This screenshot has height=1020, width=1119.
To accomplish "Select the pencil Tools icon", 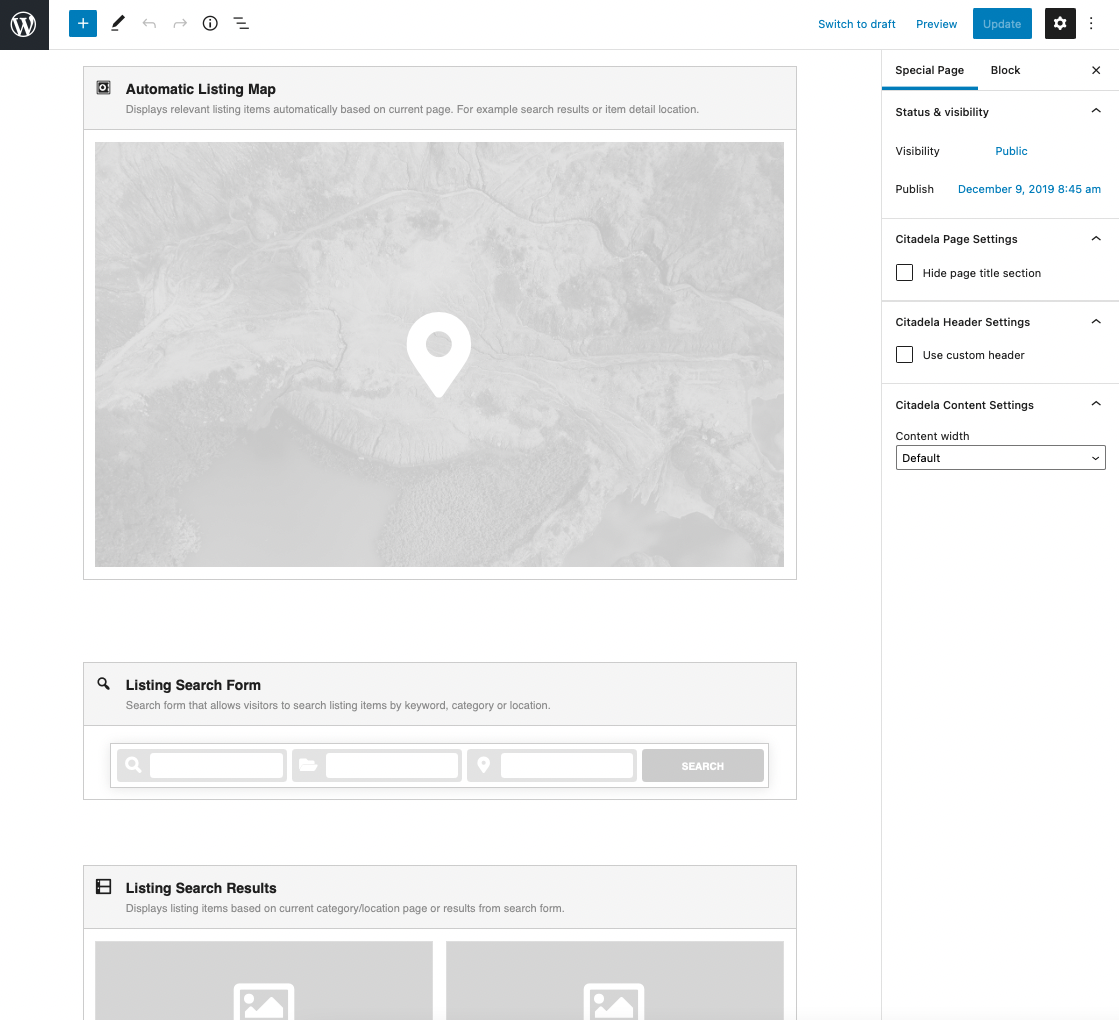I will click(118, 24).
